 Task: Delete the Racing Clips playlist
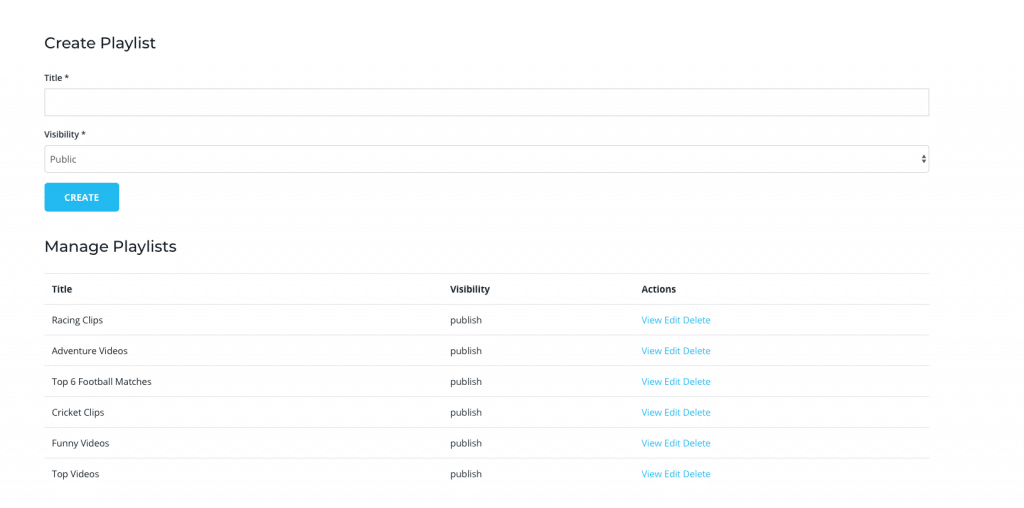(696, 320)
